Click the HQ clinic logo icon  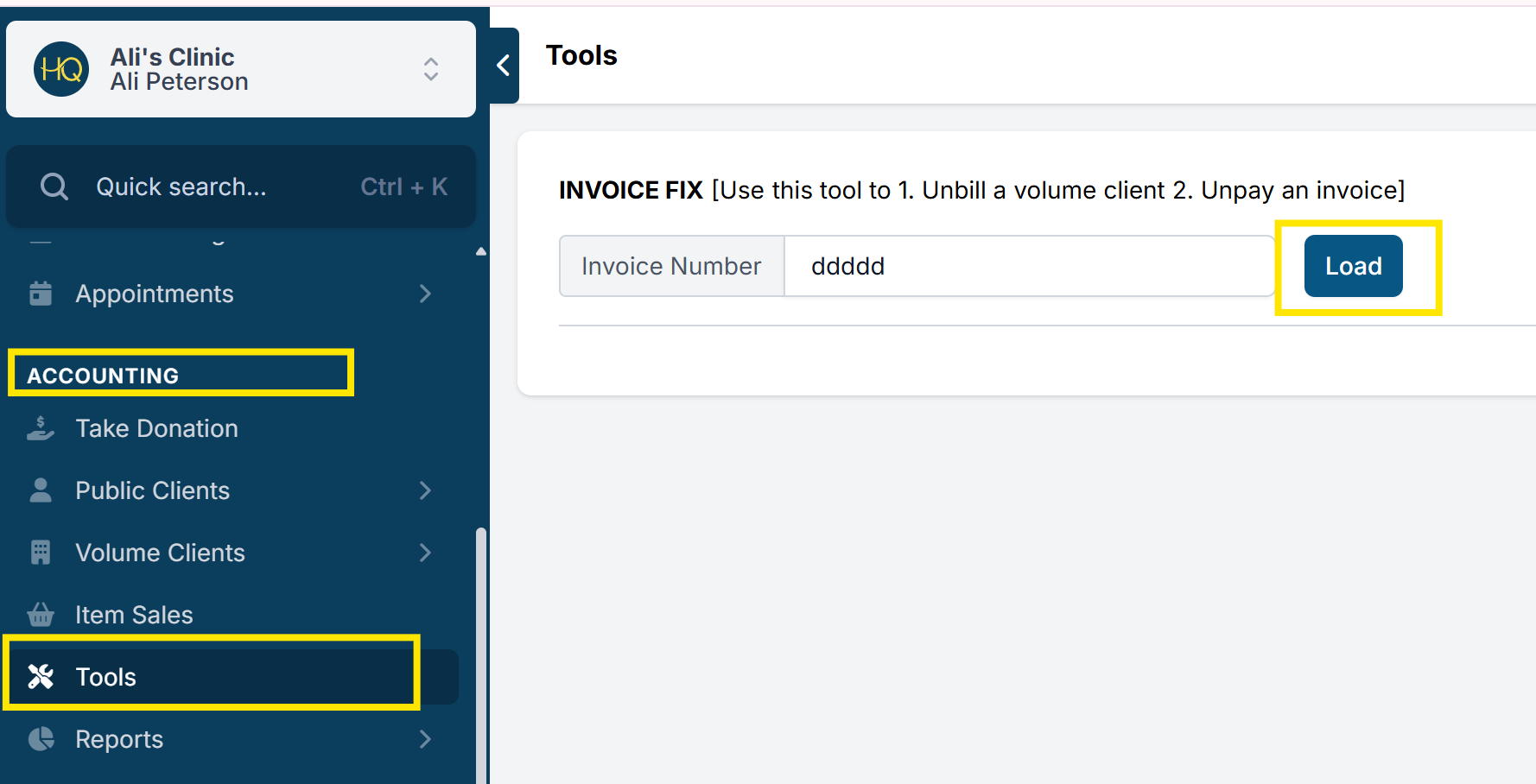pos(61,69)
